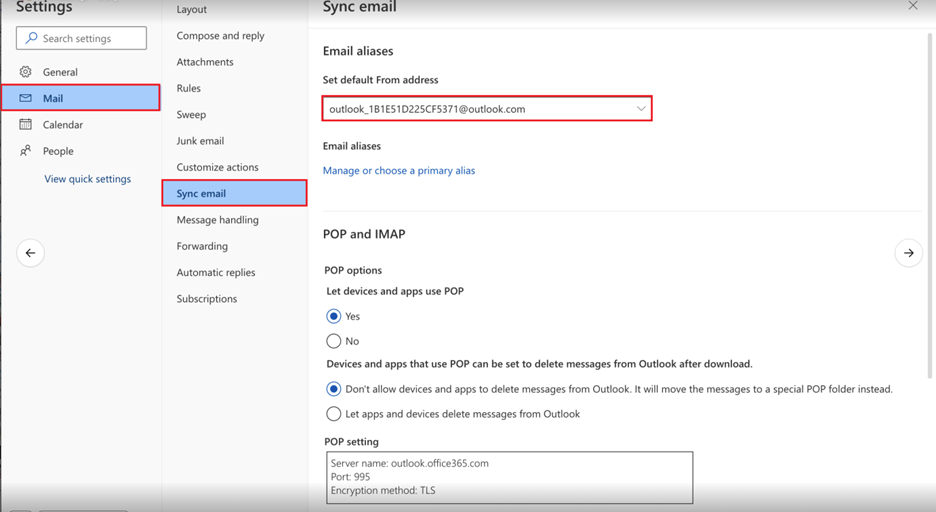This screenshot has height=512, width=936.
Task: Choose Let apps and devices delete messages
Action: [x=334, y=414]
